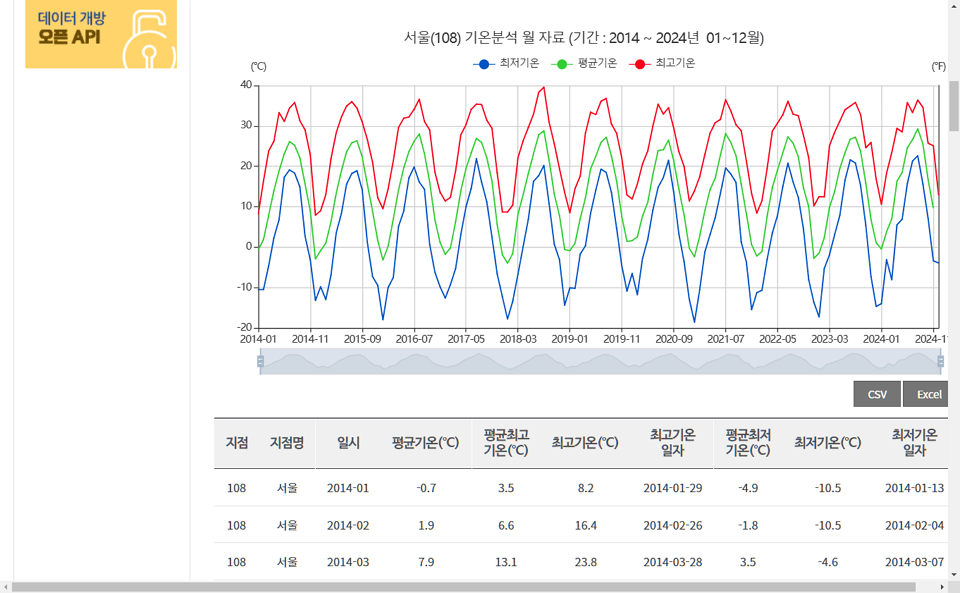Select the 2014-03 date cell
Screen dimensions: 960x593
pyautogui.click(x=348, y=562)
